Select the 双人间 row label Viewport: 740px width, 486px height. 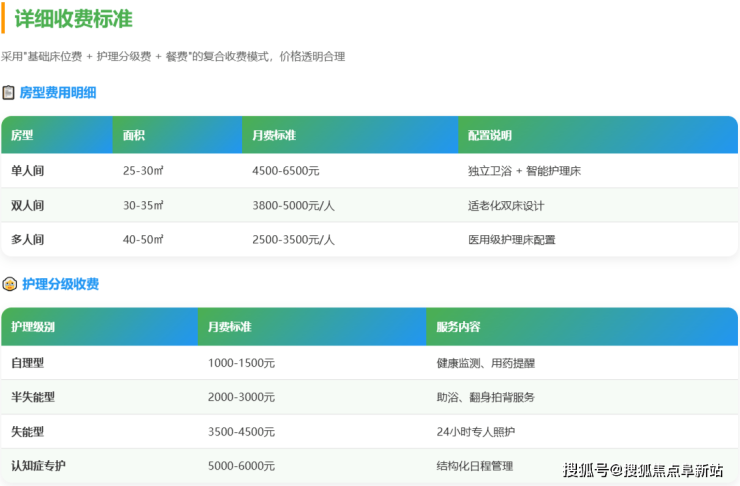27,206
